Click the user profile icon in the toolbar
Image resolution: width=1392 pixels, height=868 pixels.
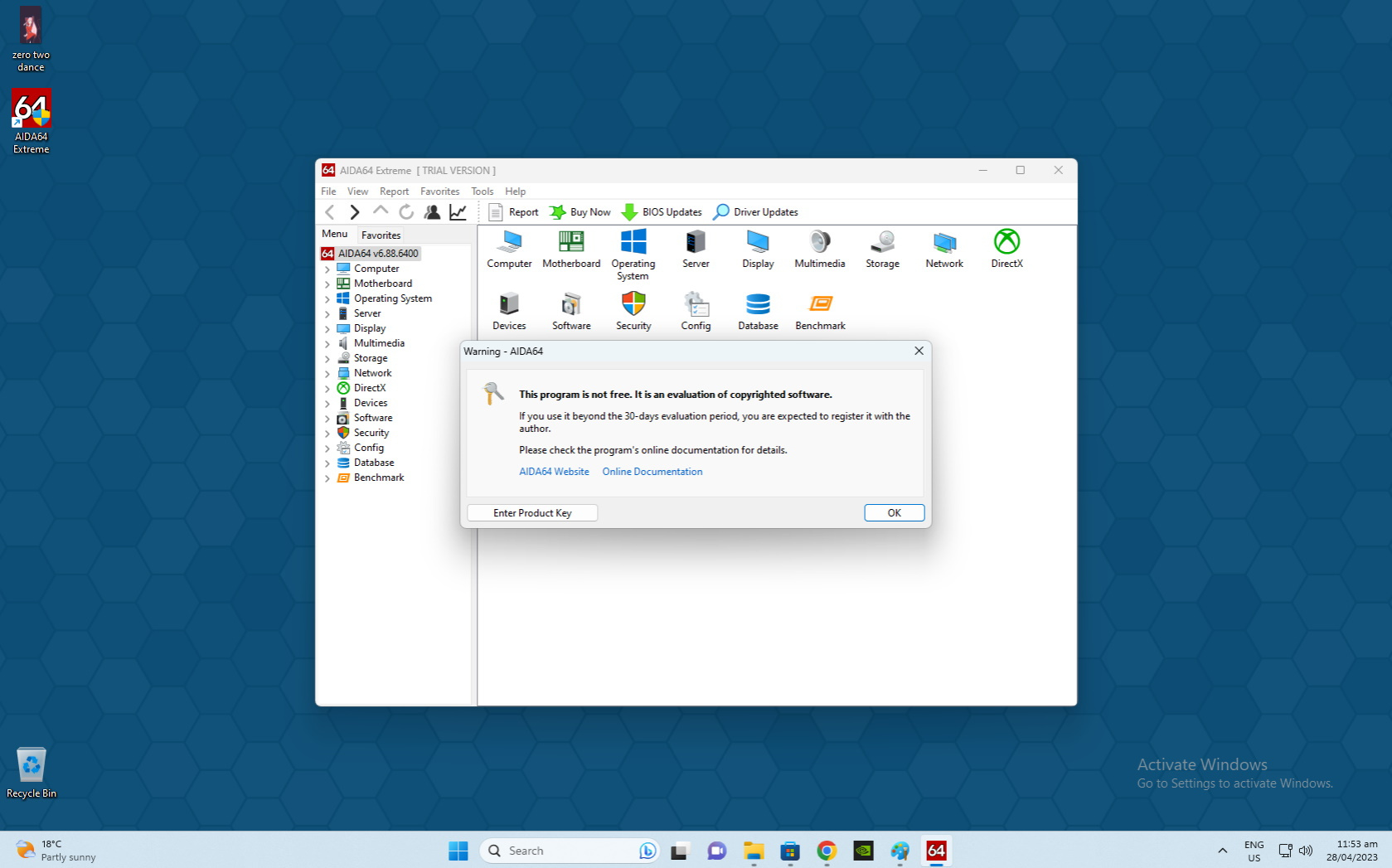pyautogui.click(x=432, y=212)
